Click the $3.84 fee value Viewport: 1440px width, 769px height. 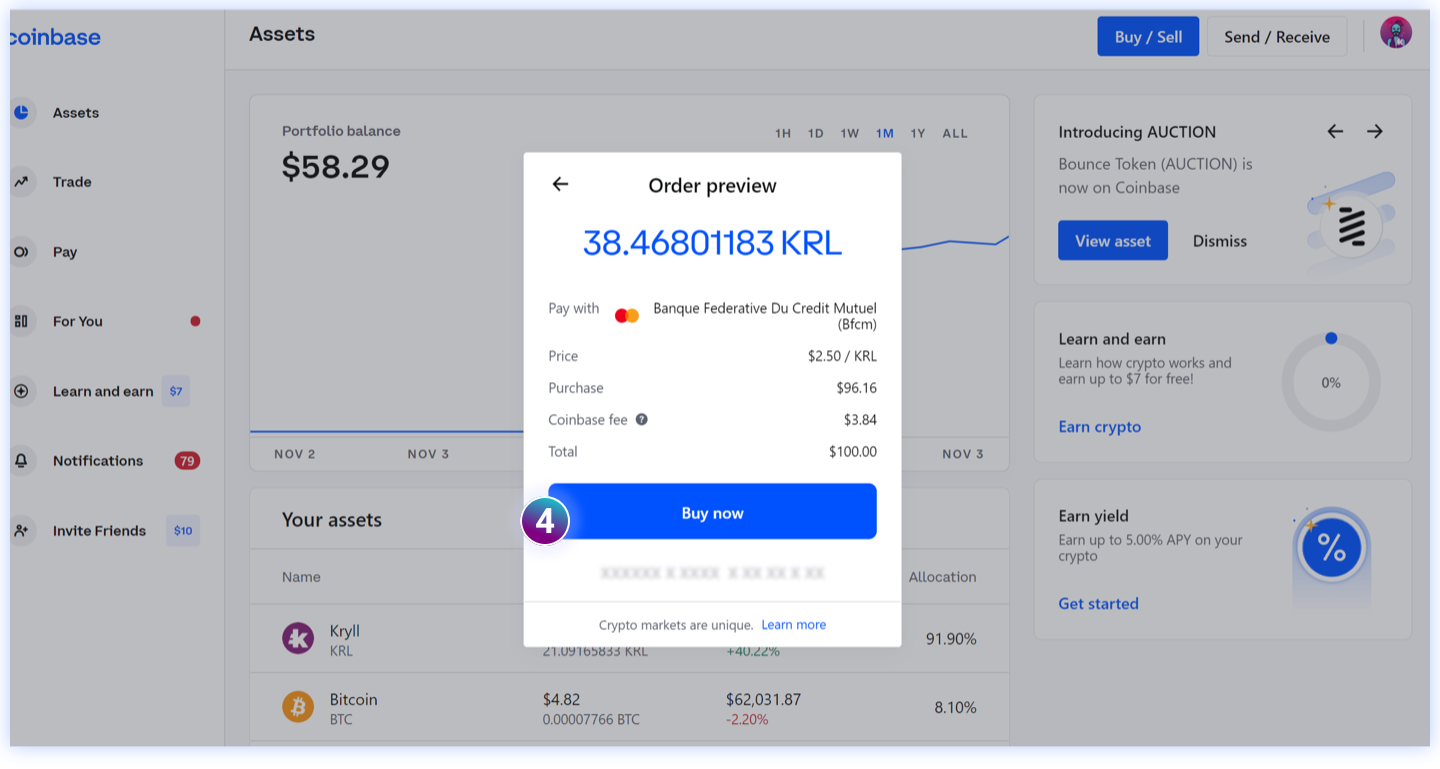[860, 420]
